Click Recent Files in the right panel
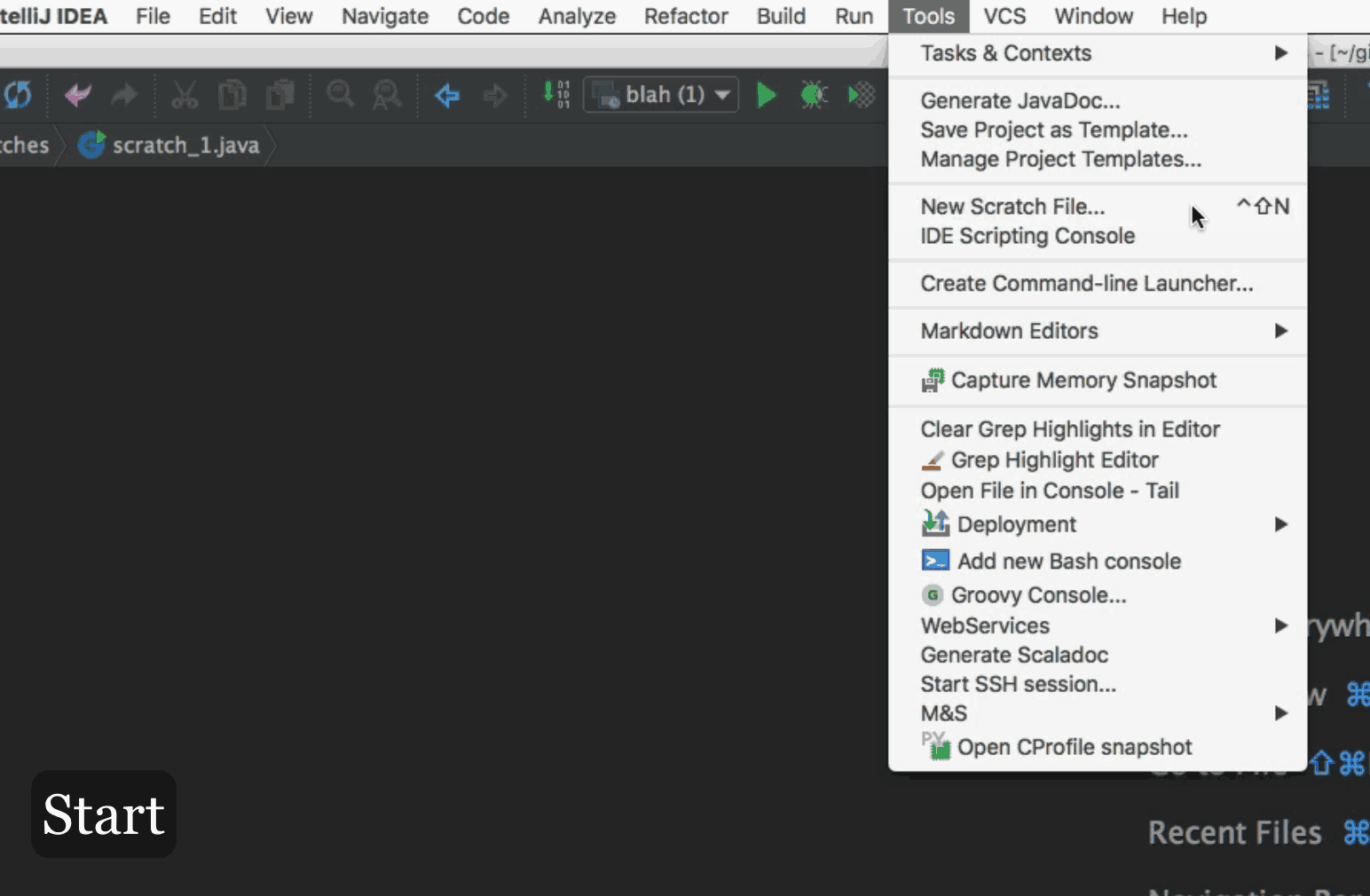The image size is (1370, 896). [1234, 832]
